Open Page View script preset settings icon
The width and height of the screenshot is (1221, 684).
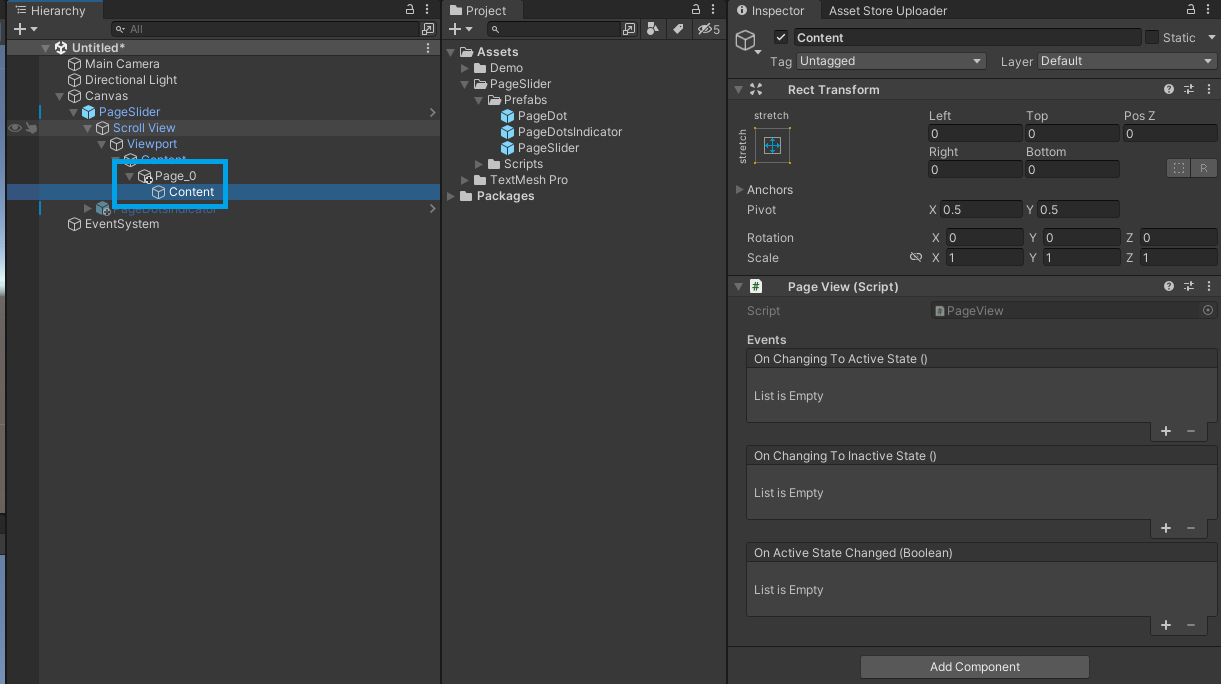point(1188,286)
